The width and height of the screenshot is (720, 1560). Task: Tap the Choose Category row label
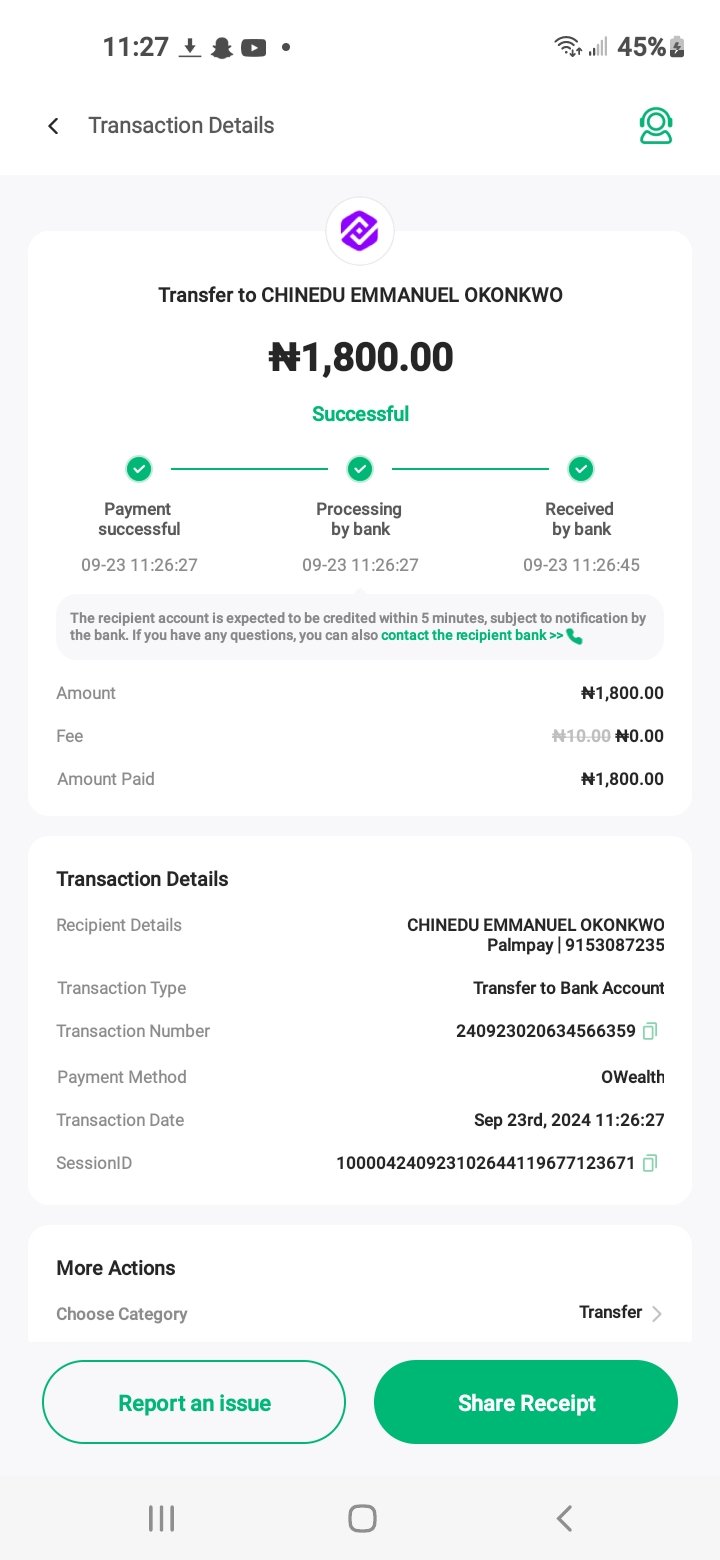122,1314
